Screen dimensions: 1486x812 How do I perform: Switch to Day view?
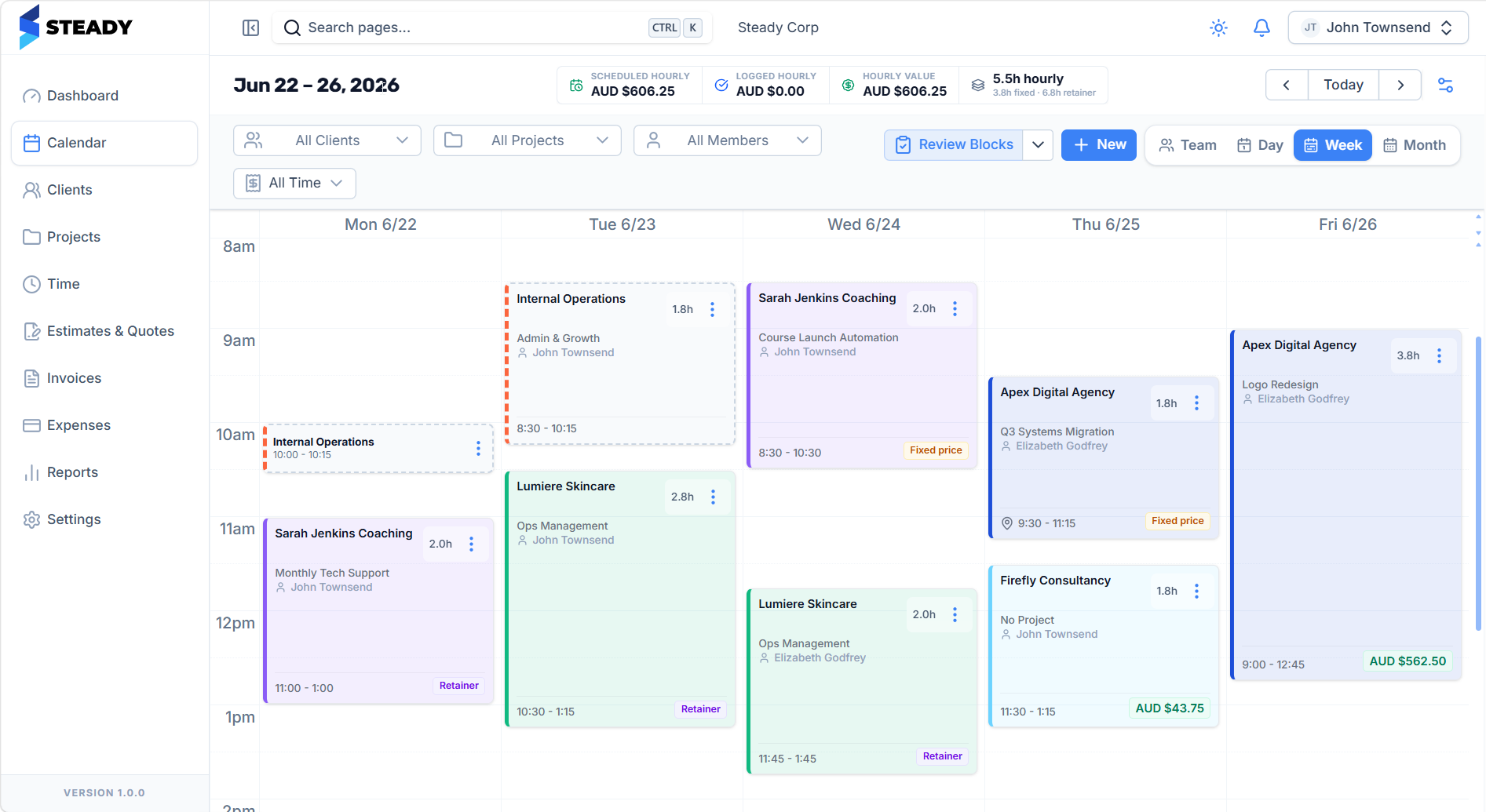[1260, 145]
